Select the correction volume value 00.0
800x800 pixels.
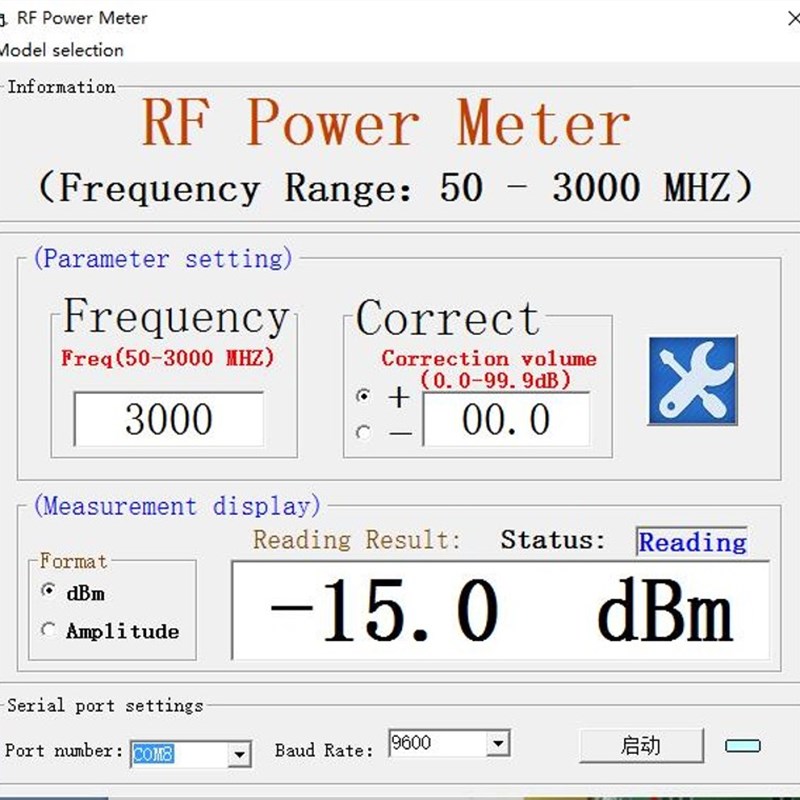508,420
